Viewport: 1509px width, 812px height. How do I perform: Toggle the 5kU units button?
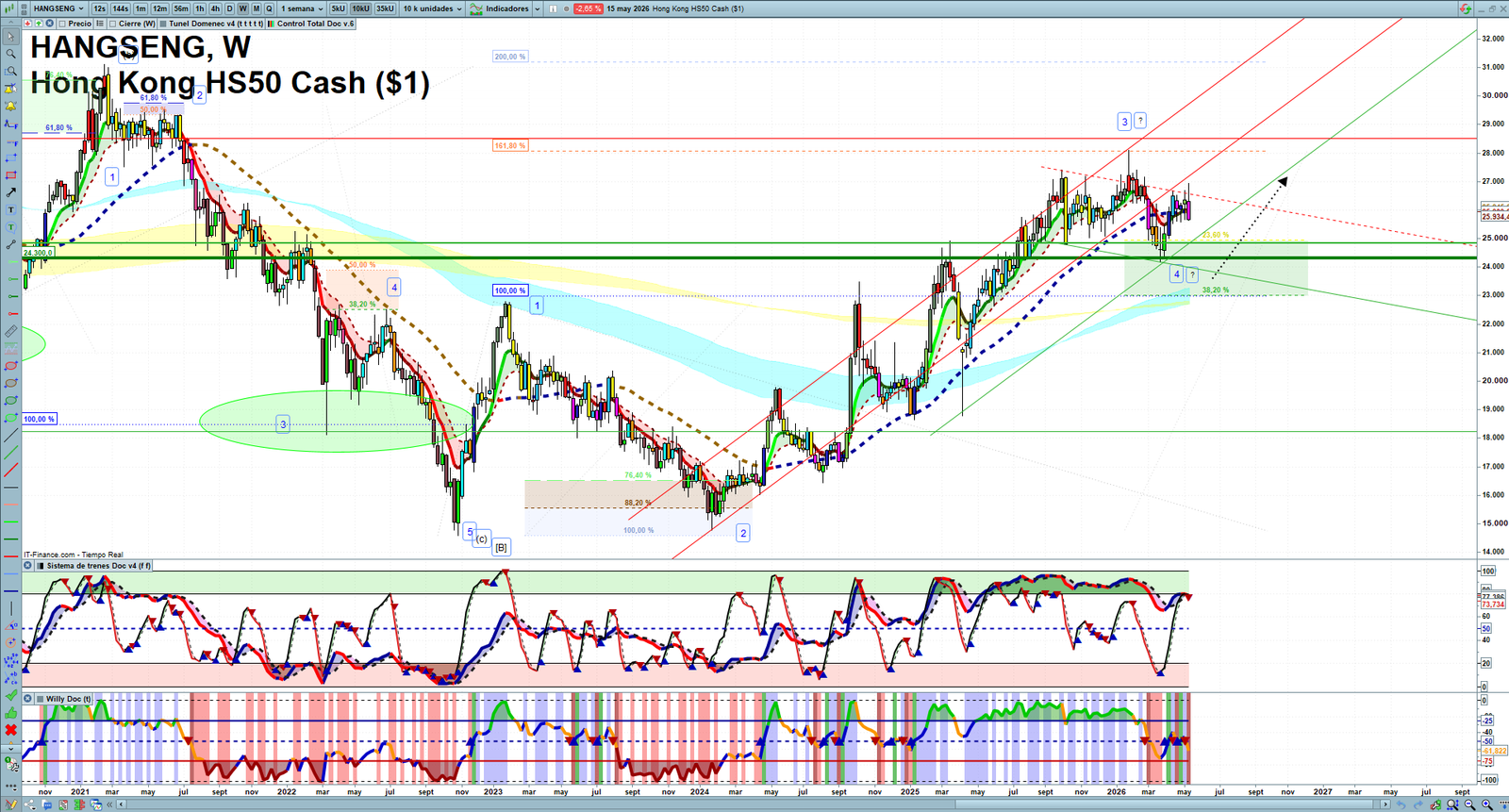338,8
